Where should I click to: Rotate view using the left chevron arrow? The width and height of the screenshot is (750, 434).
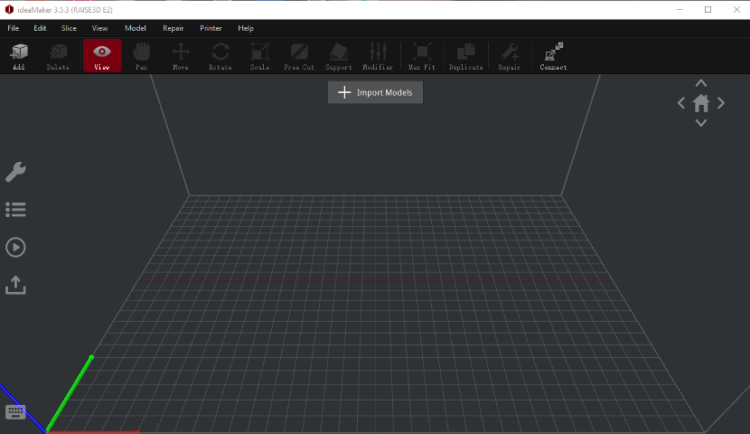point(681,103)
